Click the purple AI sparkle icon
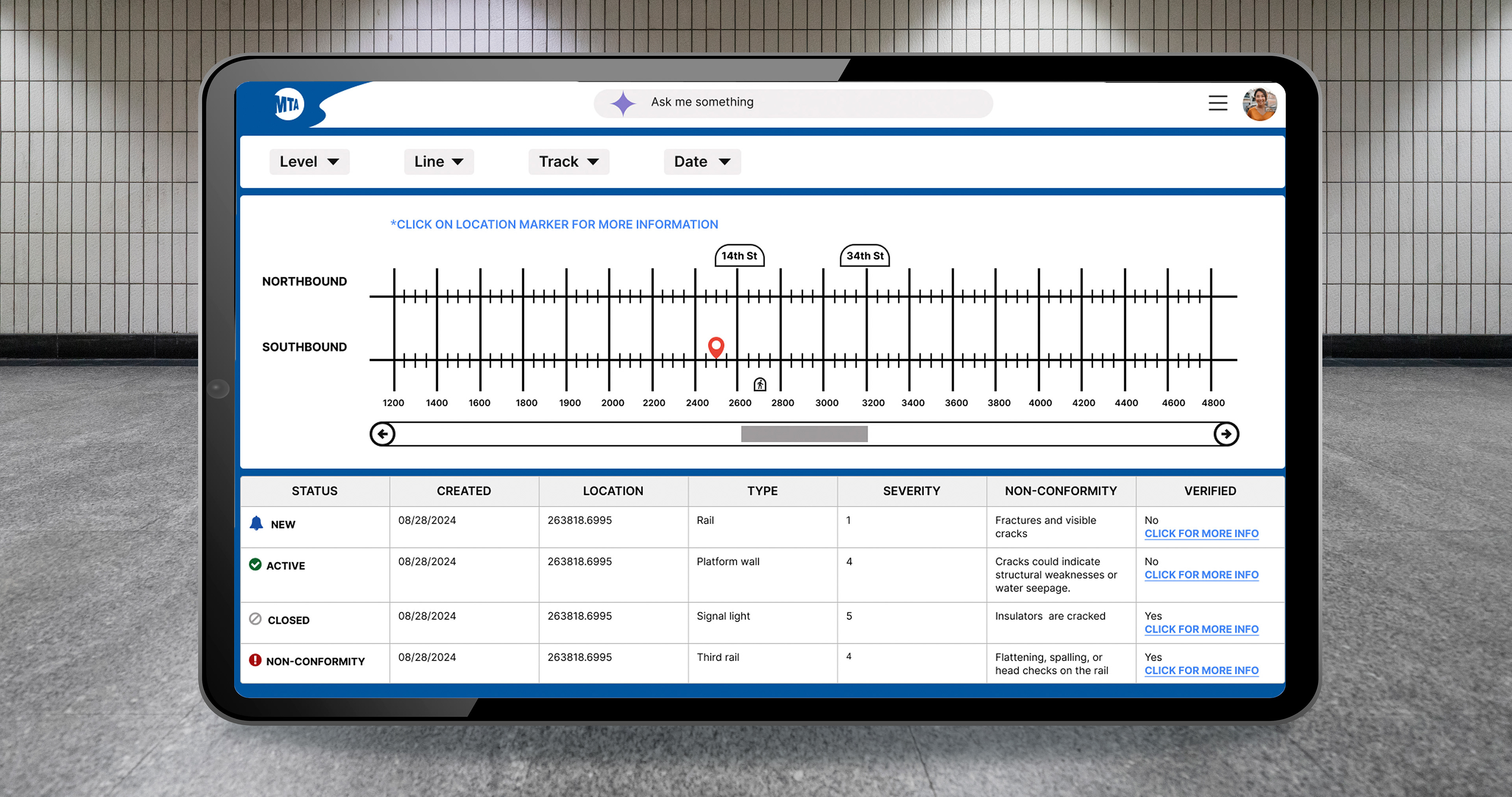Image resolution: width=1512 pixels, height=797 pixels. 623,103
